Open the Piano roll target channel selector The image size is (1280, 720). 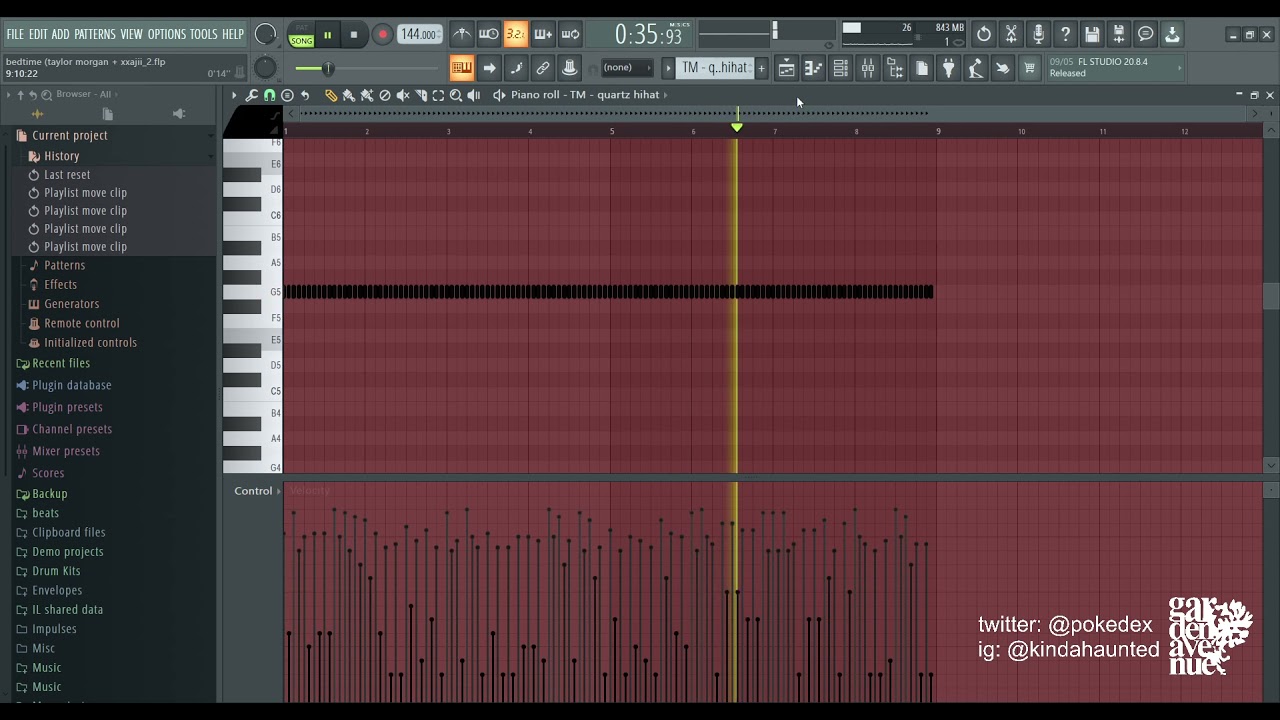[x=586, y=95]
